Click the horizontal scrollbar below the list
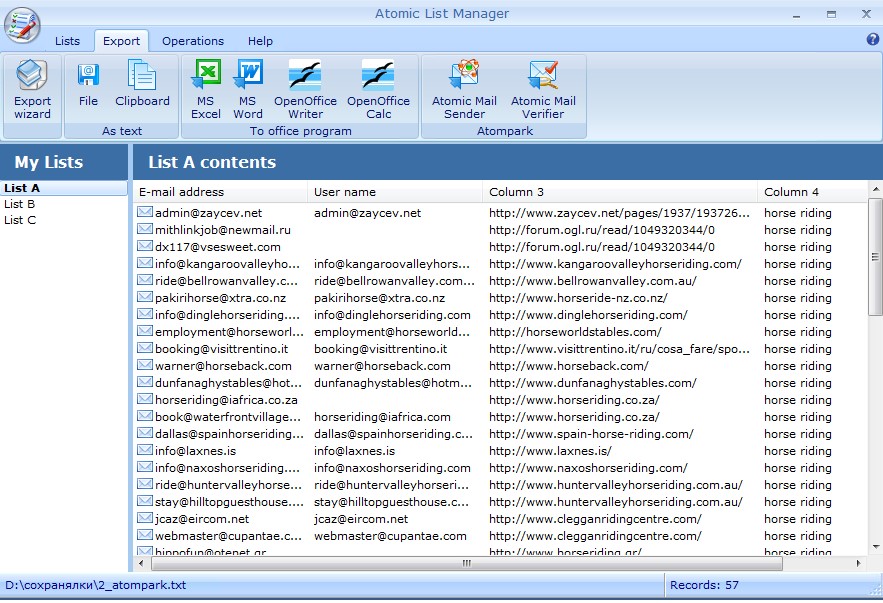The height and width of the screenshot is (603, 883). click(x=465, y=564)
